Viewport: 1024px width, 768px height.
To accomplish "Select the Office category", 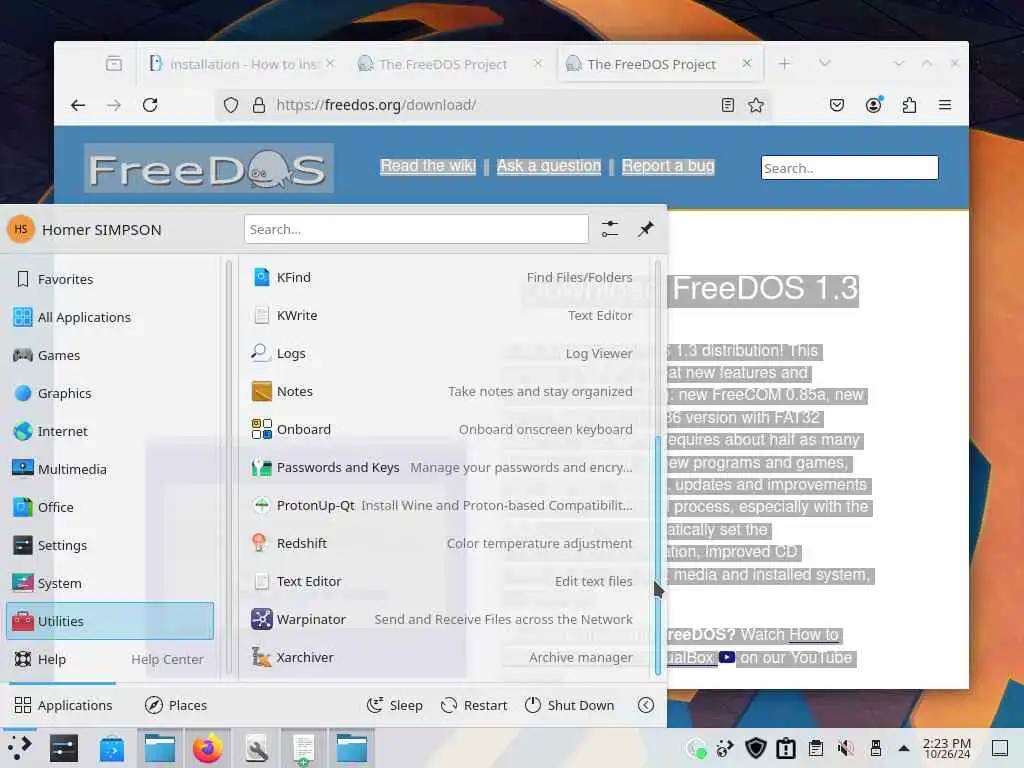I will [110, 507].
